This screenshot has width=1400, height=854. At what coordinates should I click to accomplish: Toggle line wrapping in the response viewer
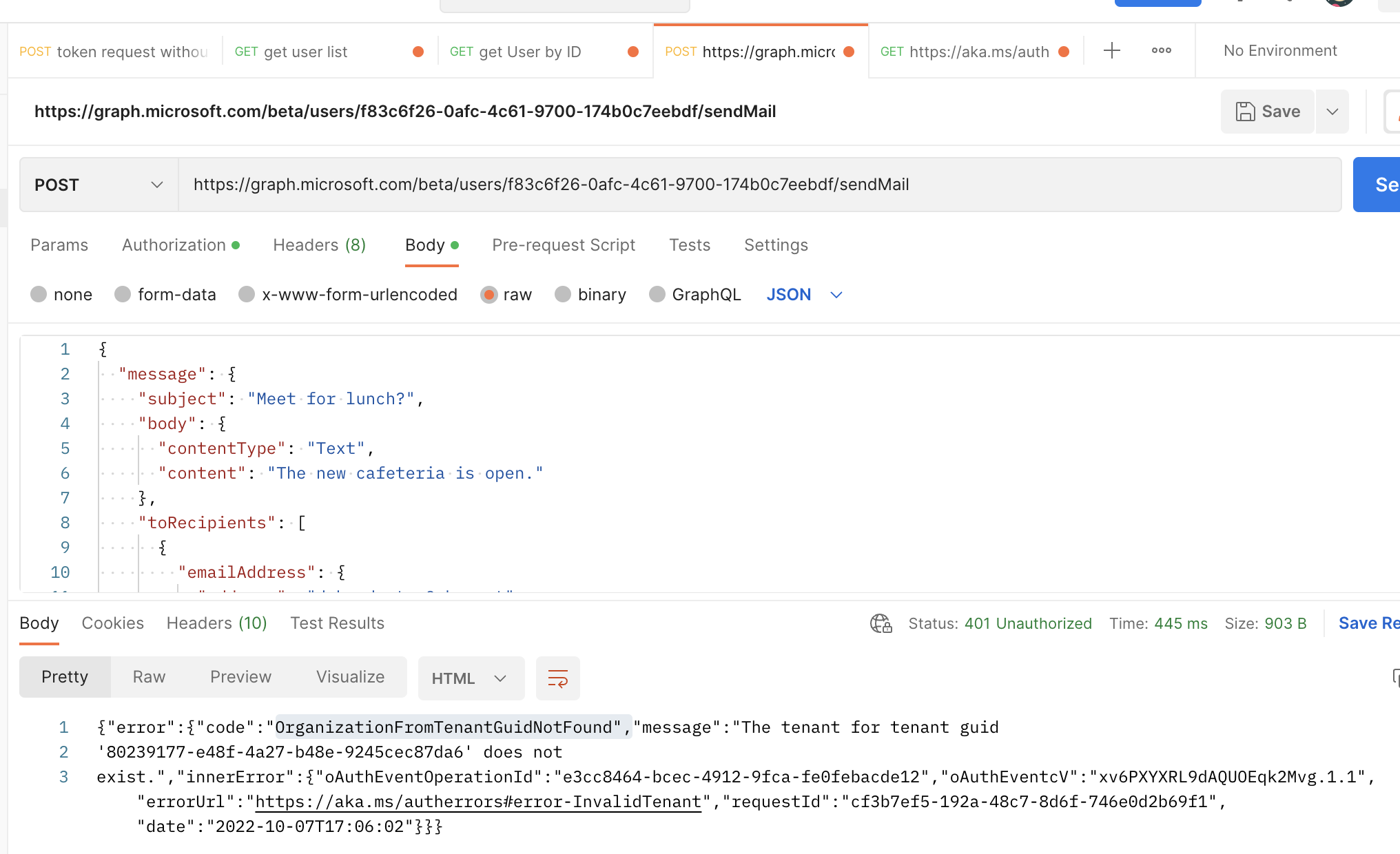(x=557, y=678)
